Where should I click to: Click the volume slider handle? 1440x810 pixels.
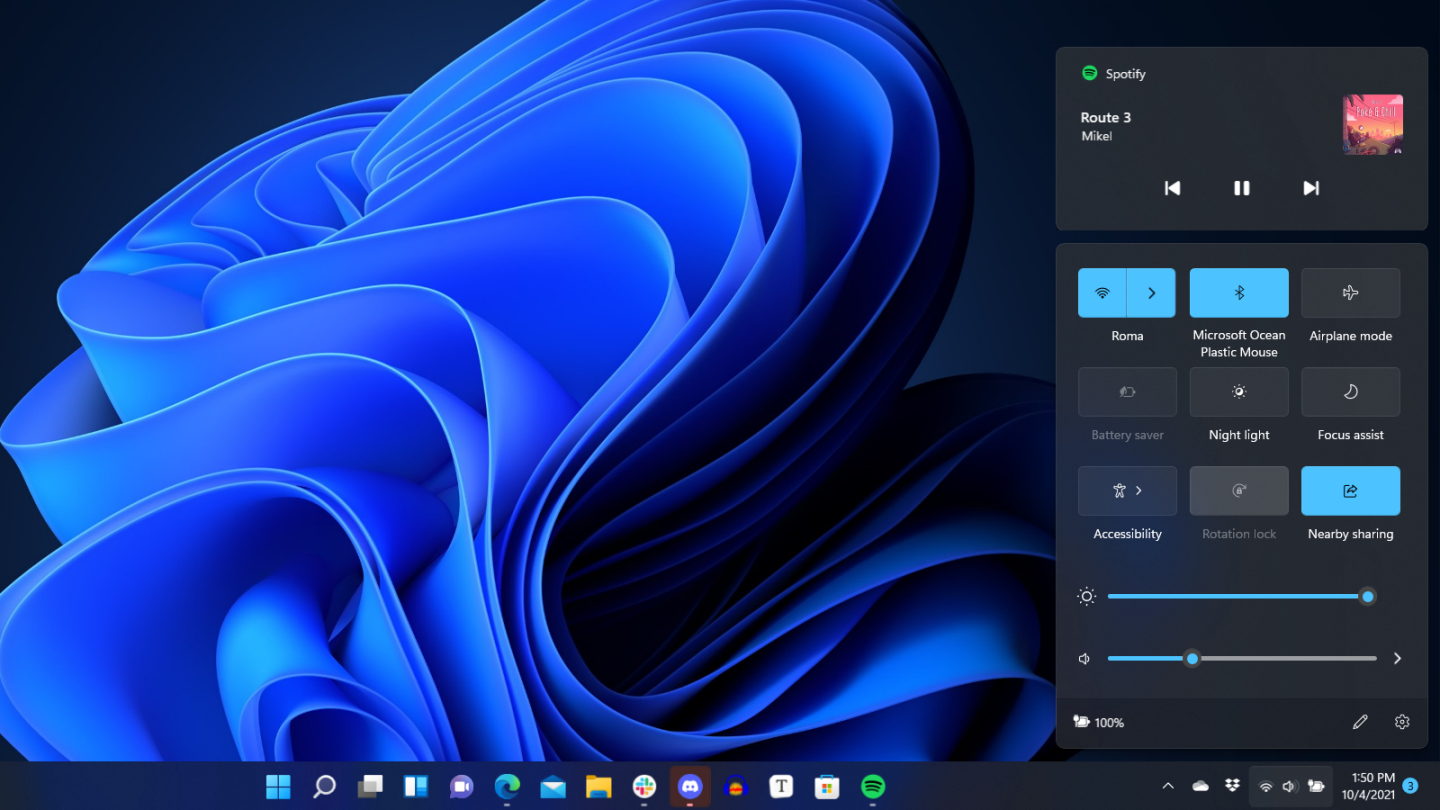click(x=1192, y=658)
